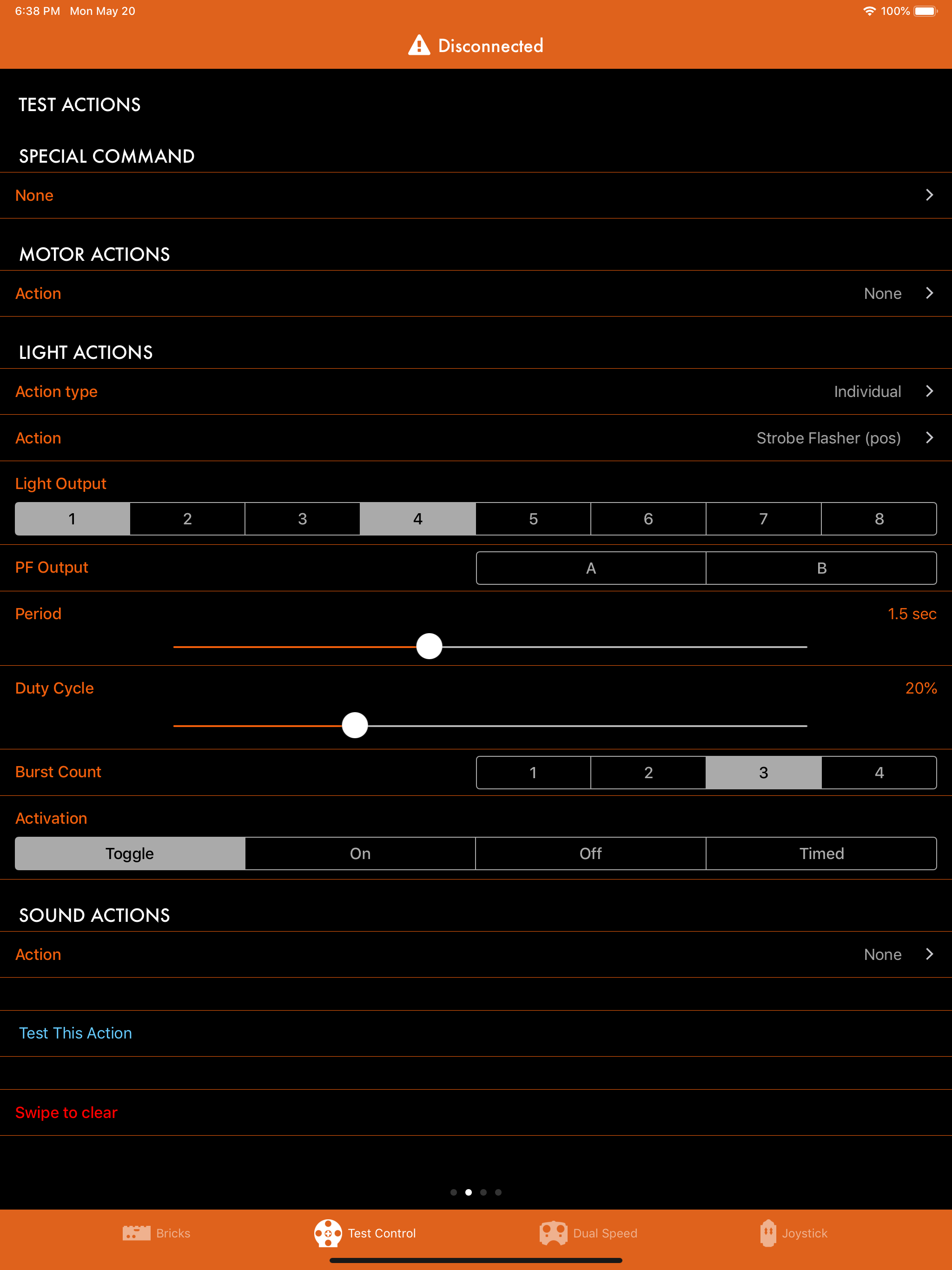This screenshot has height=1270, width=952.
Task: Select Timed activation mode
Action: click(822, 853)
